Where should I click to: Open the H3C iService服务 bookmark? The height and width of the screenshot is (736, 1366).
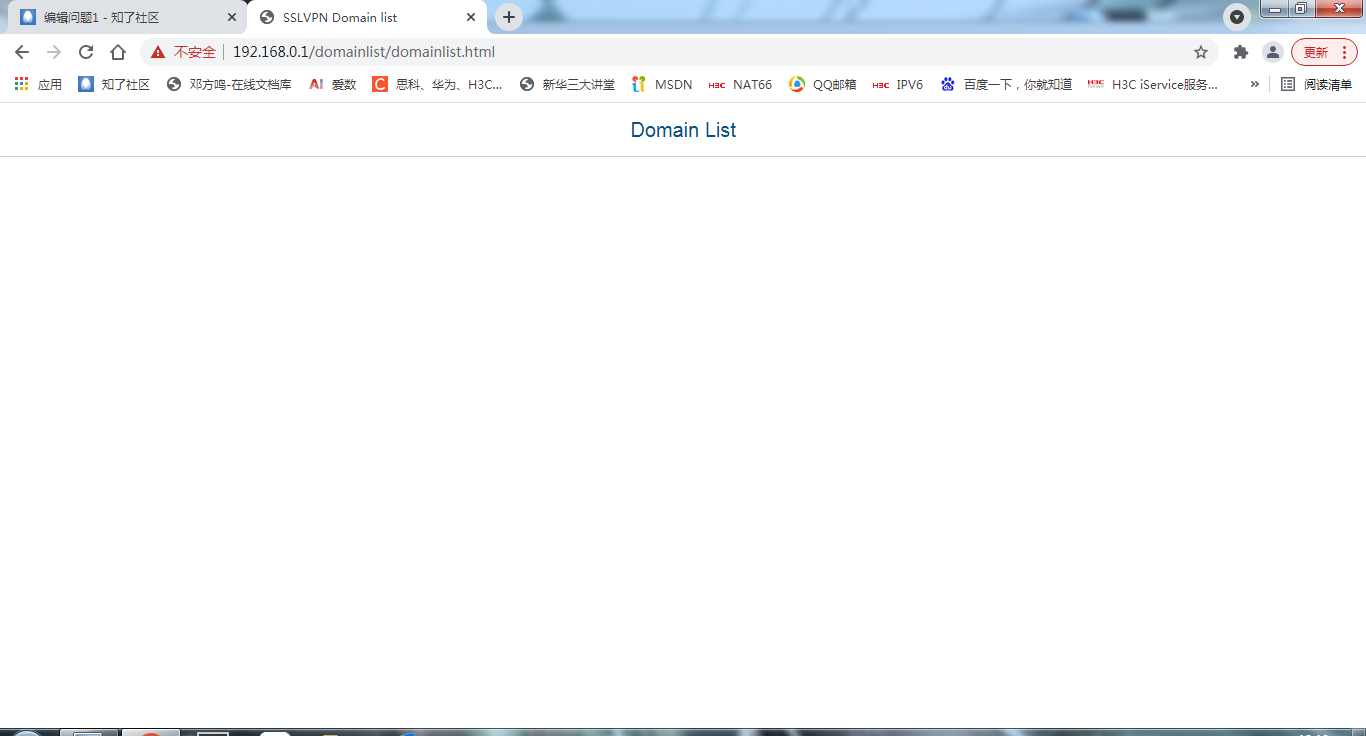(1153, 84)
